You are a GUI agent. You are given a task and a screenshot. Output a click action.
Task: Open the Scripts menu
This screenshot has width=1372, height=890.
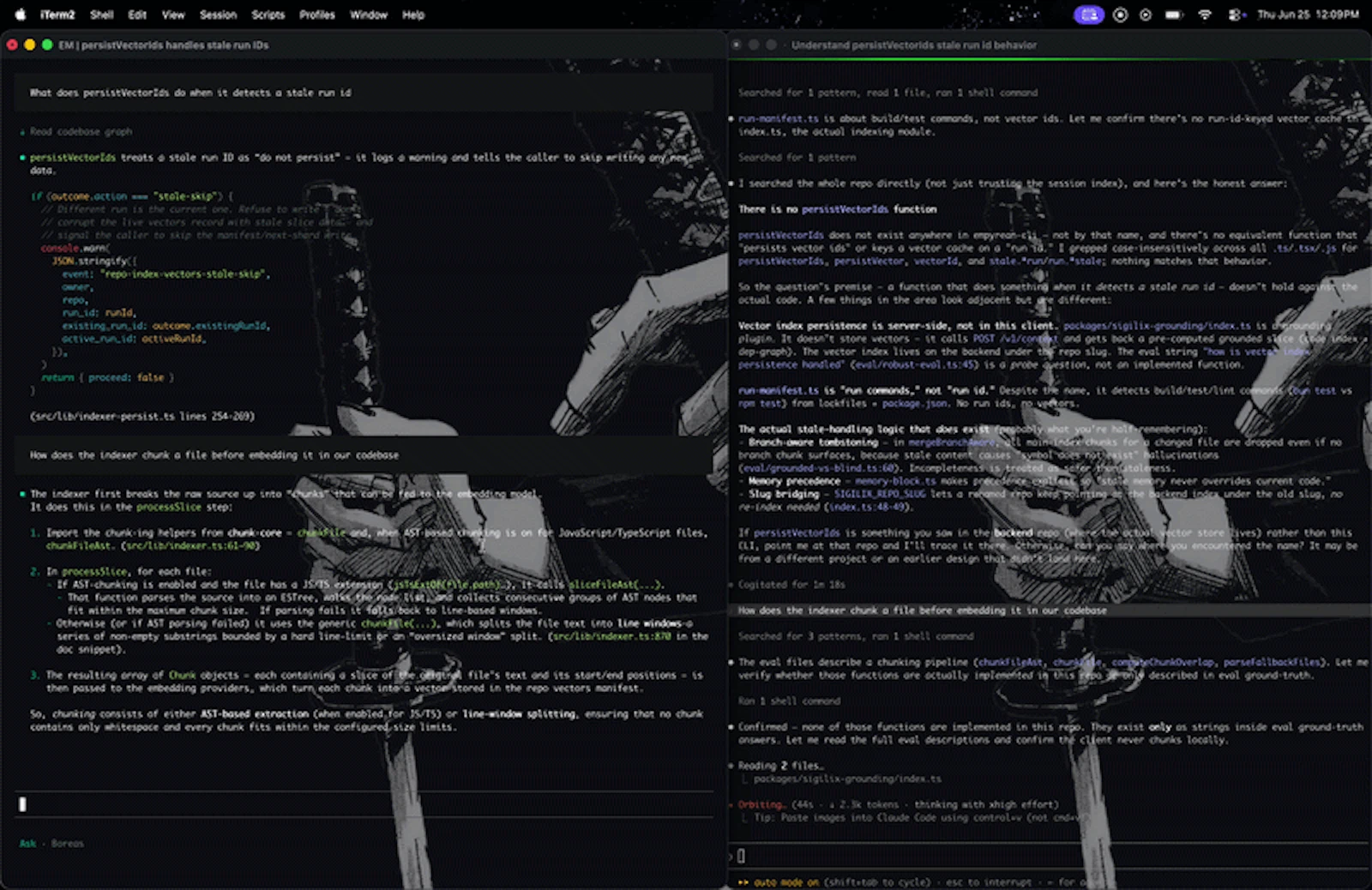pos(268,15)
